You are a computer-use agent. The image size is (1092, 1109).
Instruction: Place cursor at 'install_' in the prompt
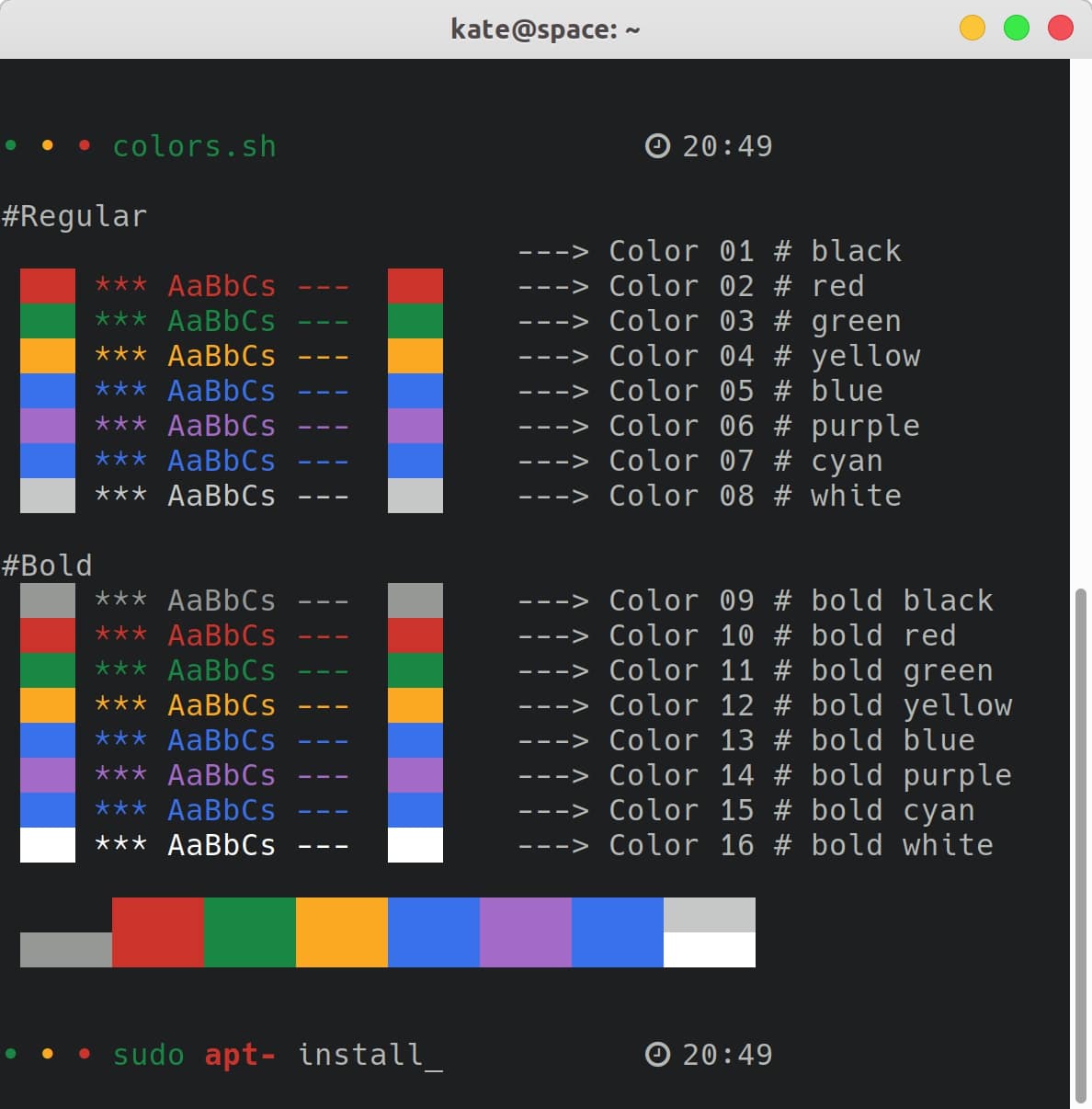[370, 1055]
